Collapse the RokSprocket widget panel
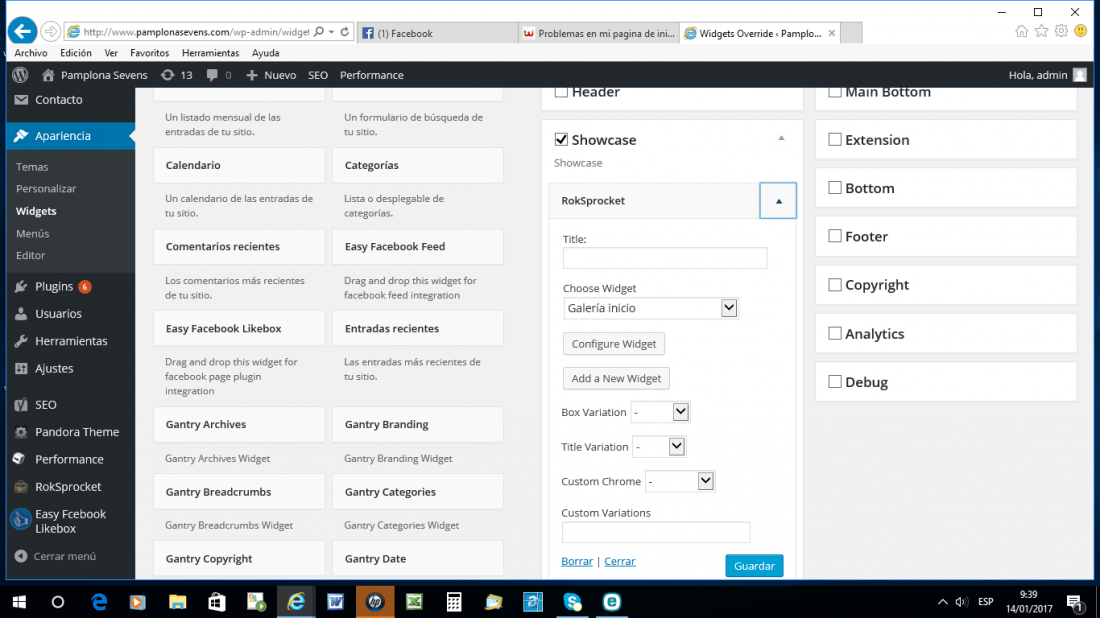 (778, 201)
